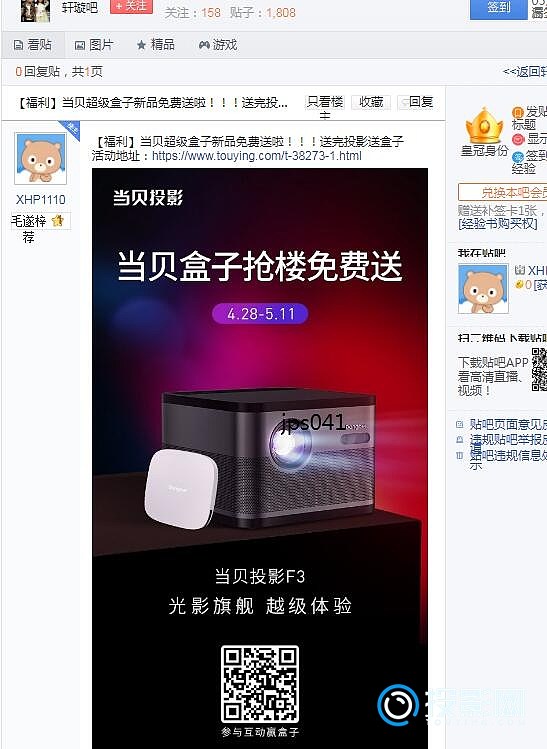Click the XHP1110 bear avatar in post
547x749 pixels.
(x=41, y=159)
